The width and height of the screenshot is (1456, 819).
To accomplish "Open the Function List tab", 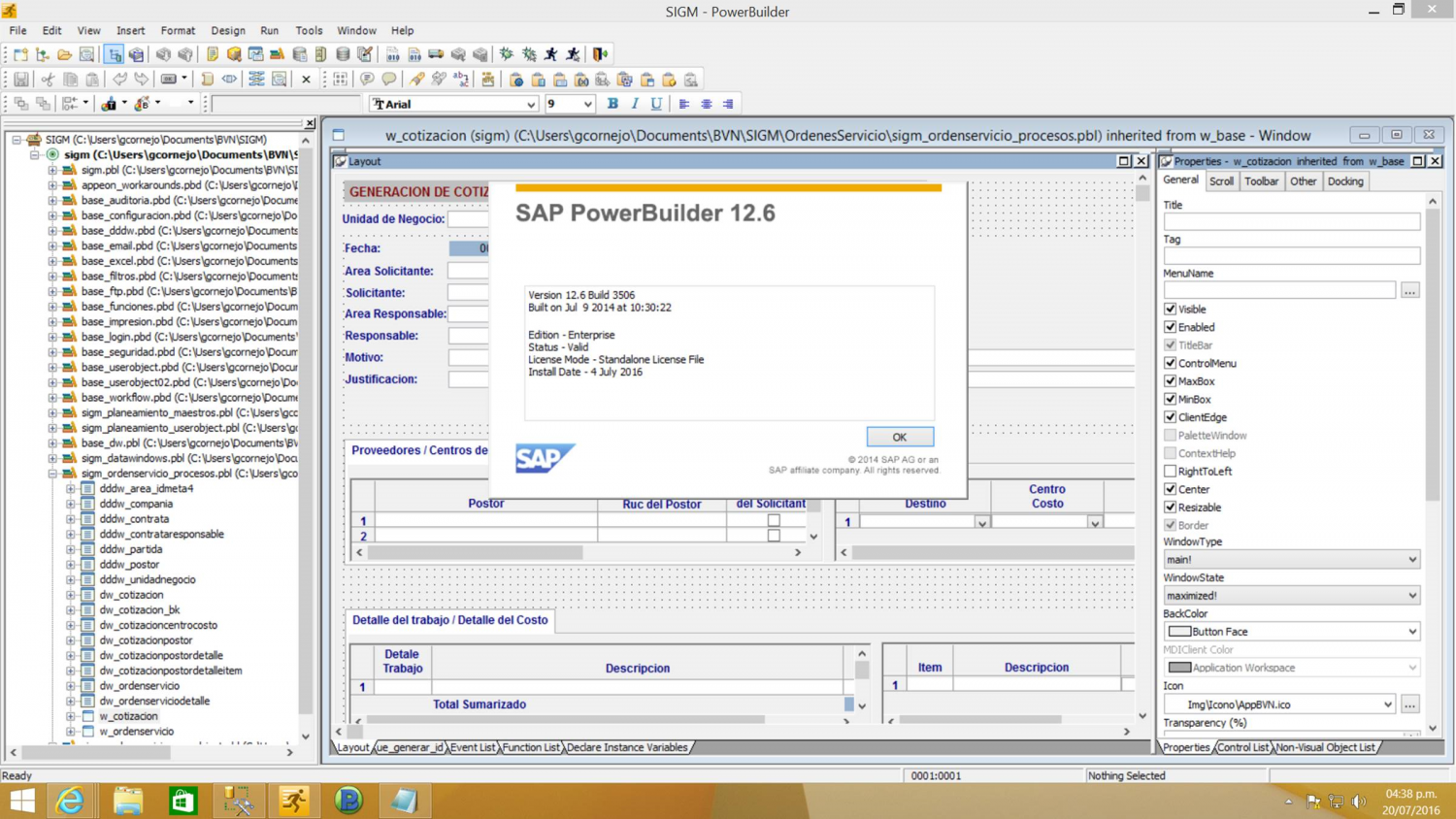I will coord(531,747).
